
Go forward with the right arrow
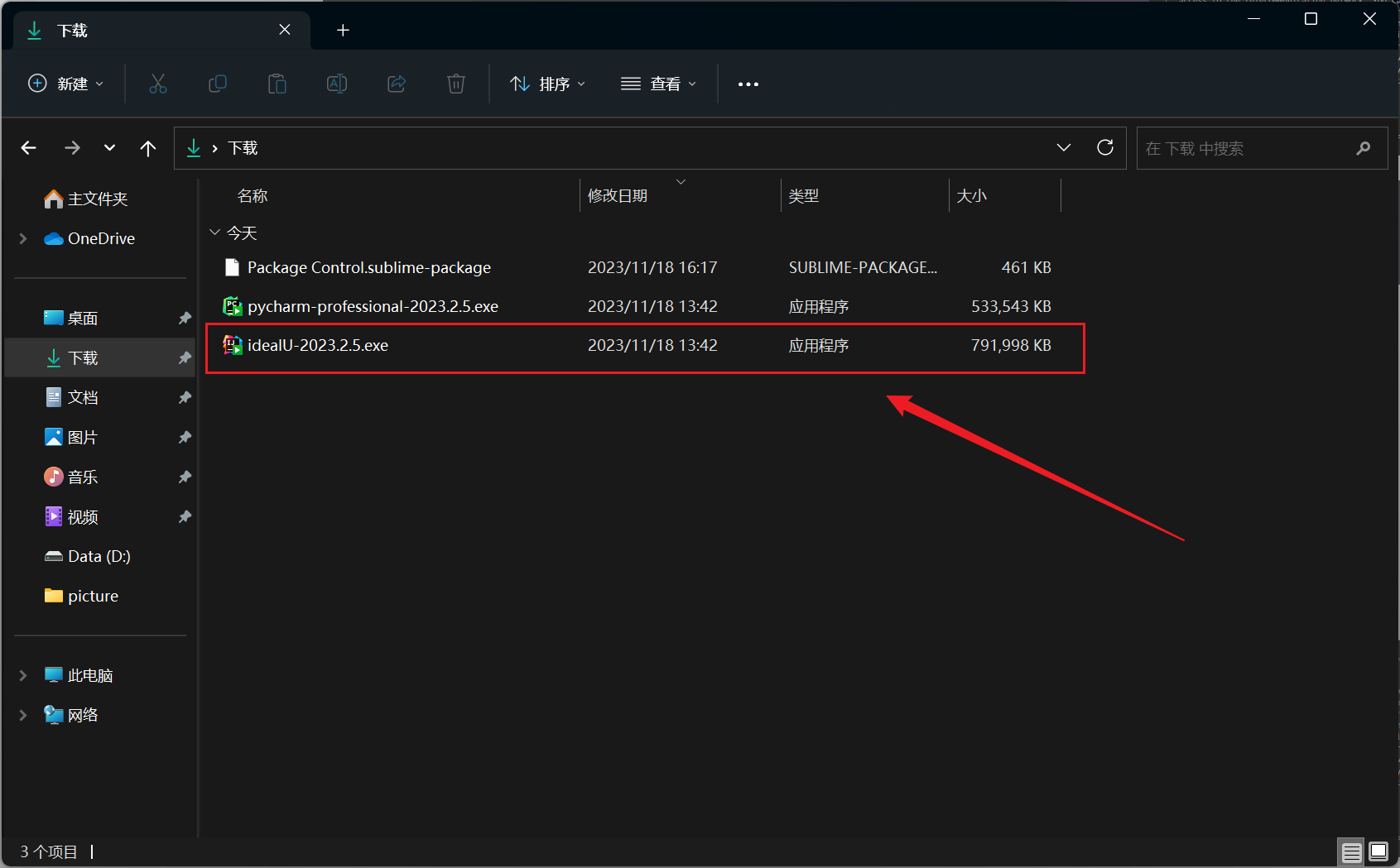73,148
